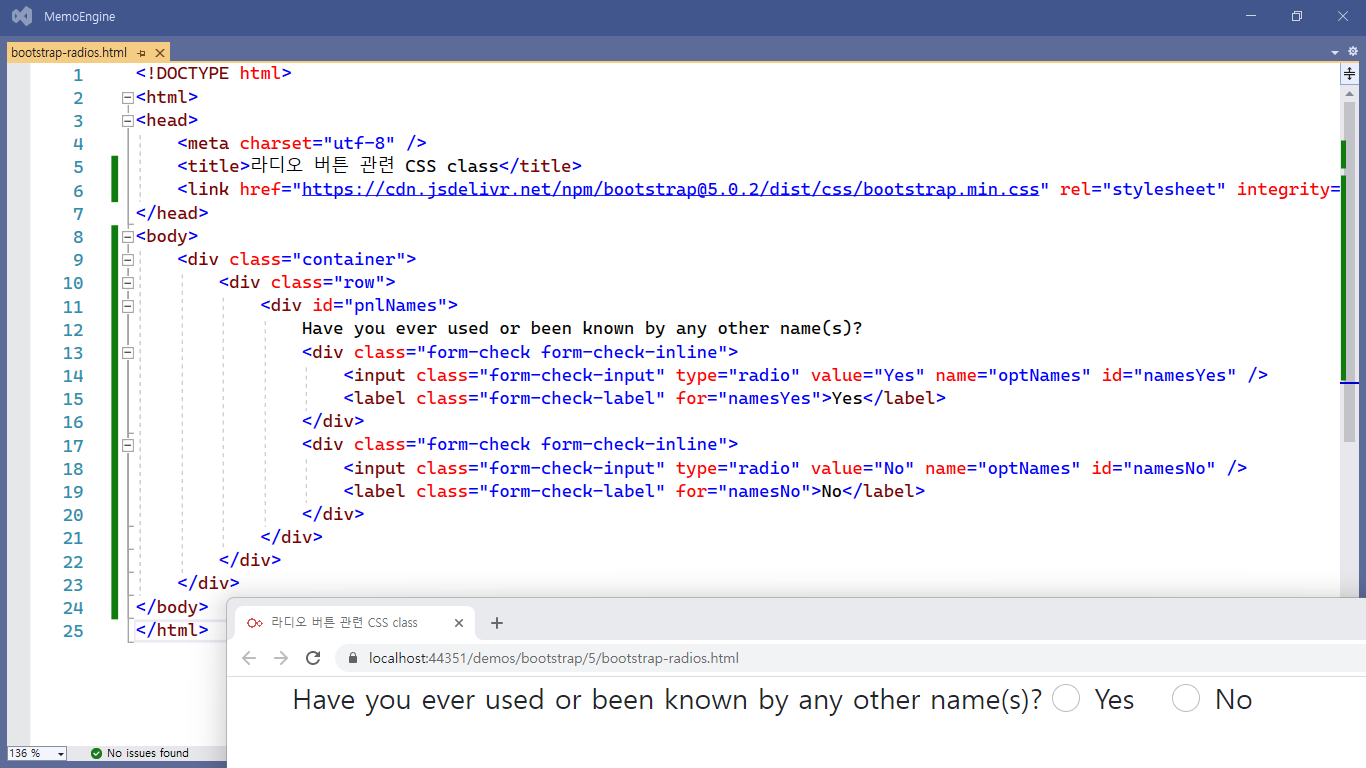The height and width of the screenshot is (768, 1366).
Task: Go back in the browser
Action: pos(250,658)
